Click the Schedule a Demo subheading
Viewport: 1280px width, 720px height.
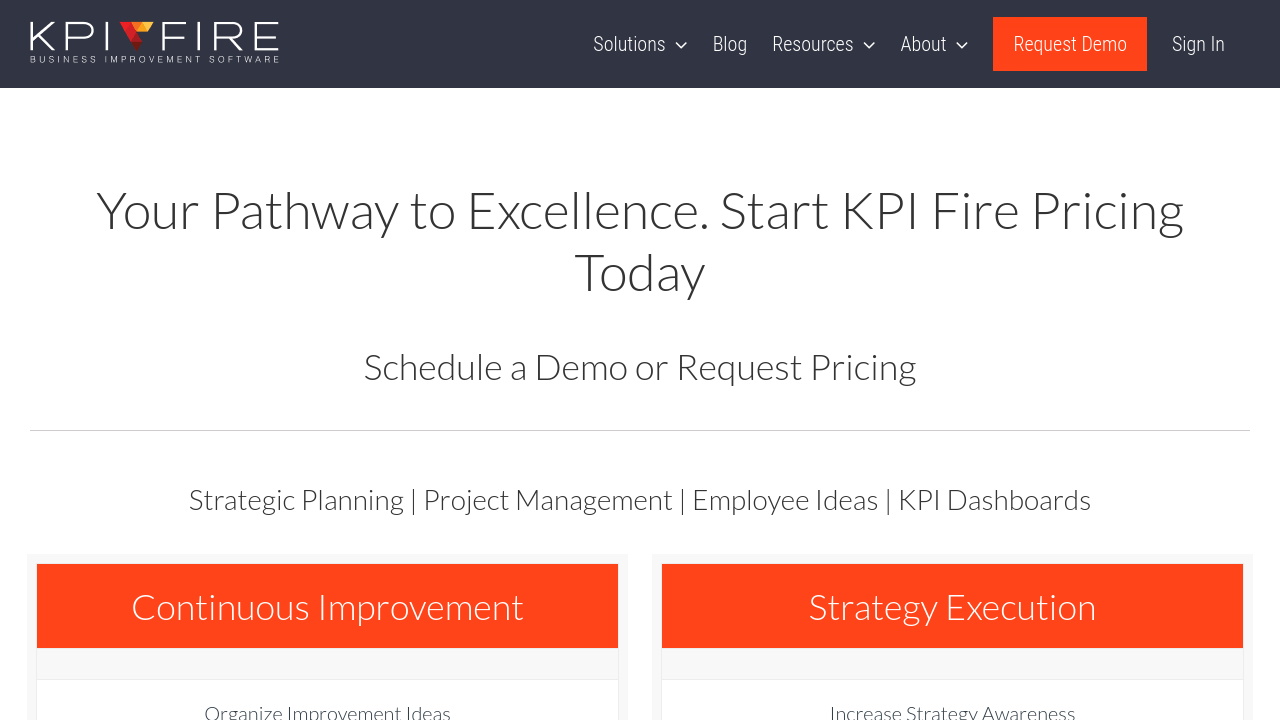[x=640, y=367]
